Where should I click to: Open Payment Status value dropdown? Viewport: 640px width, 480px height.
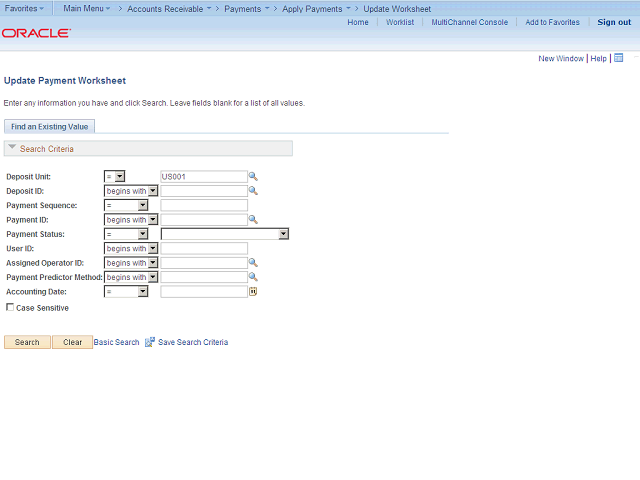(225, 234)
